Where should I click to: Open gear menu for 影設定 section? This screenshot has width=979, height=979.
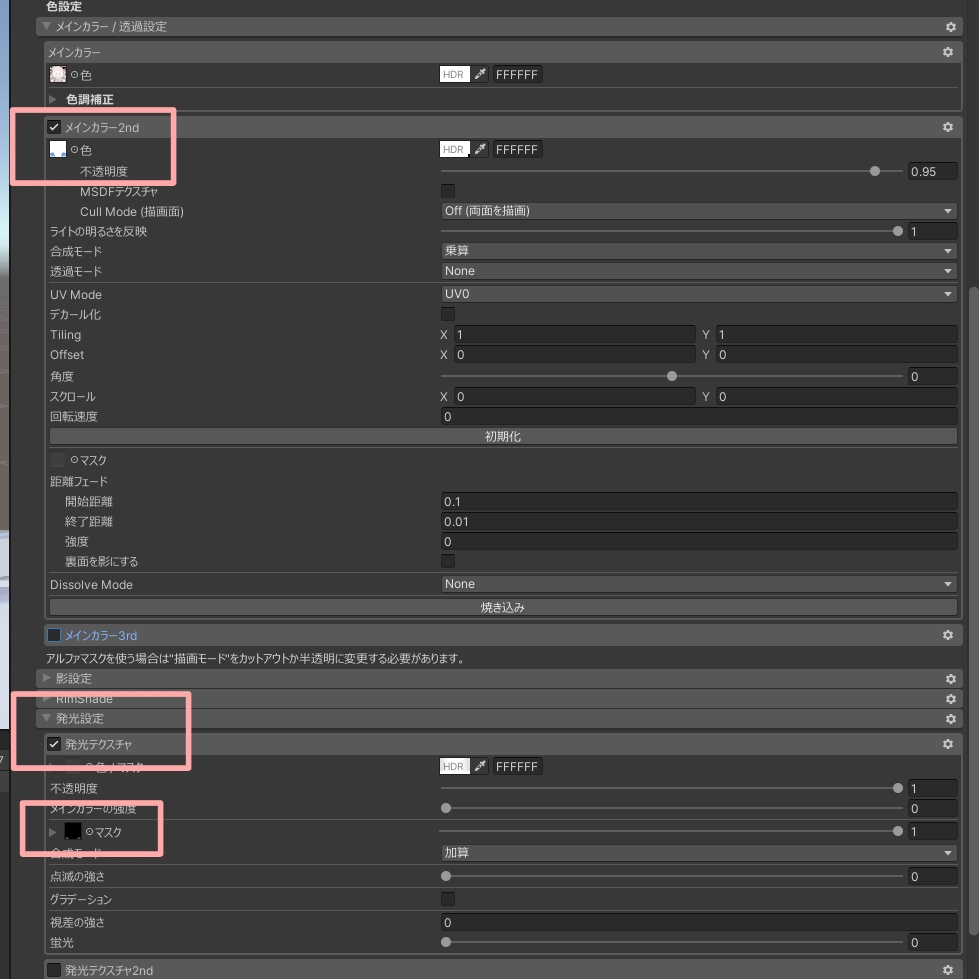pos(950,679)
